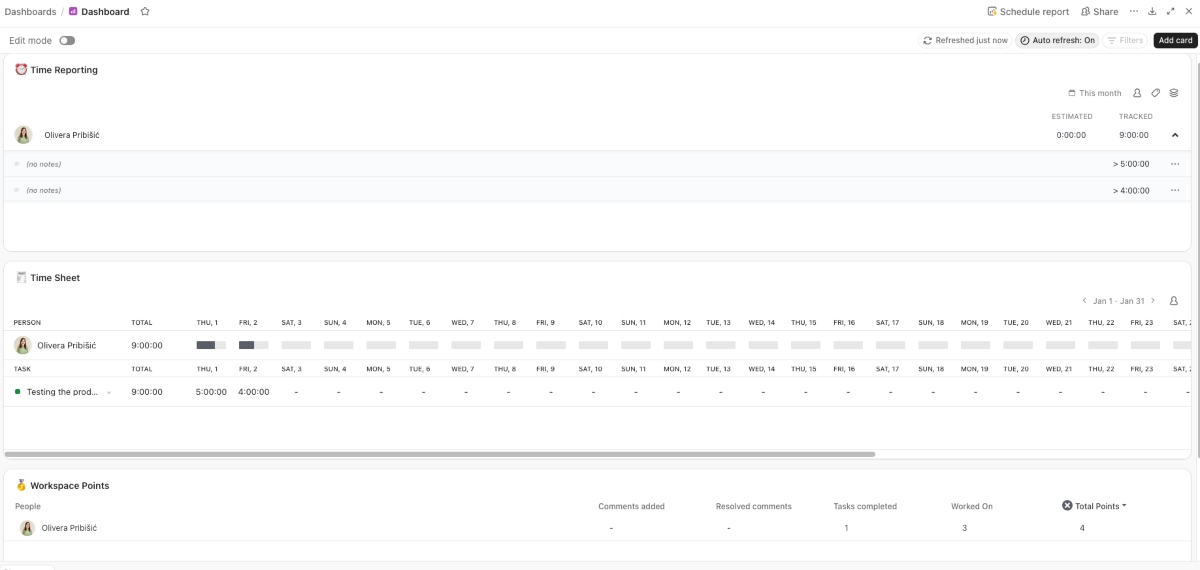Click the PERSON column header
Image resolution: width=1200 pixels, height=570 pixels.
28,323
